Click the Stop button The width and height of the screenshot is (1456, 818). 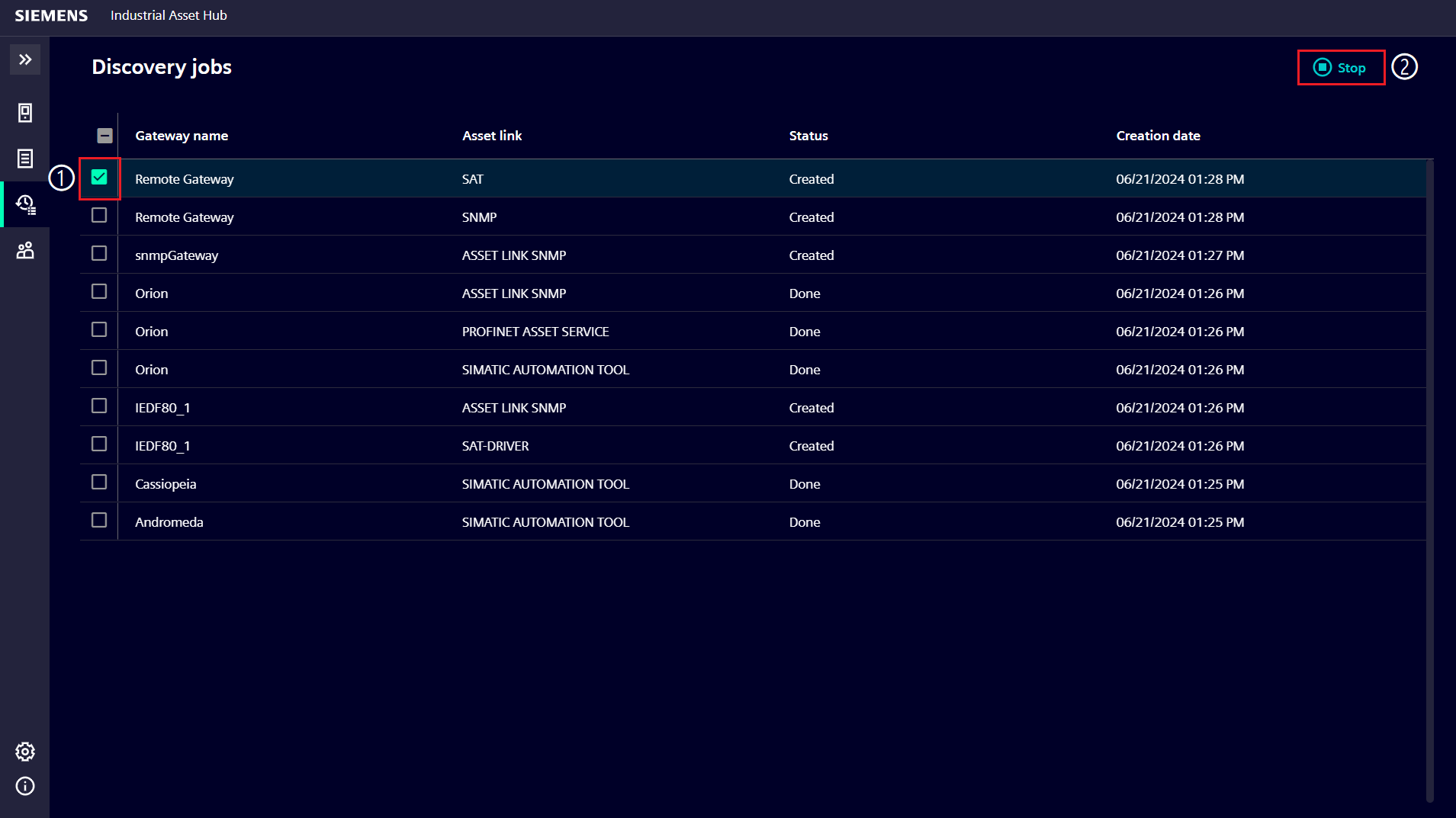1341,68
